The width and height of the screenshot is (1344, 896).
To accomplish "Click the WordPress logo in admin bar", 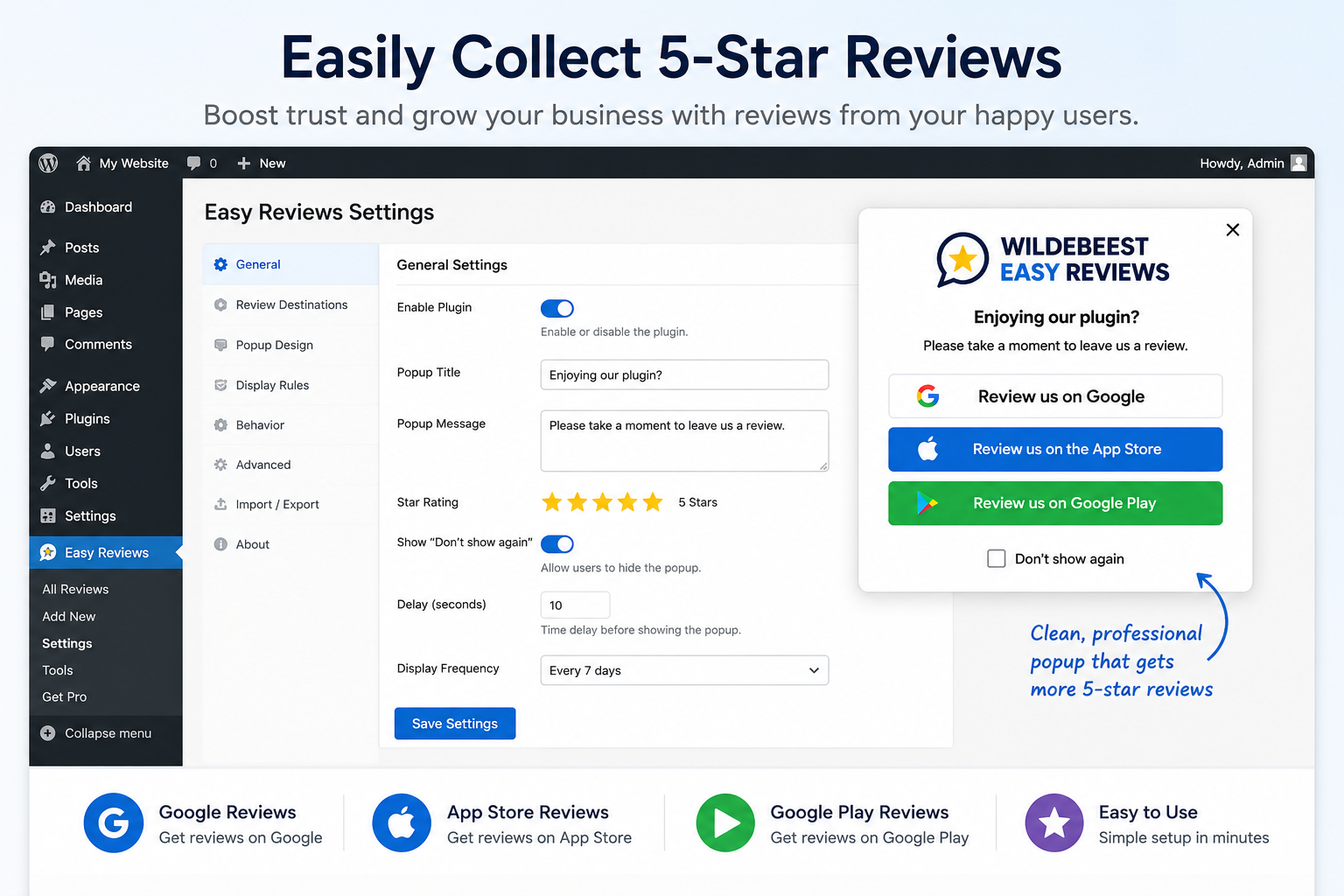I will coord(48,163).
